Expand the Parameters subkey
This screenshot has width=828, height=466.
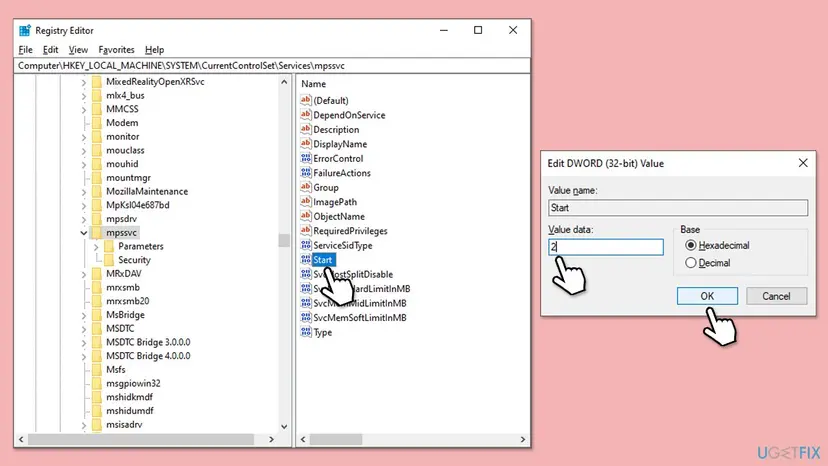tap(96, 246)
